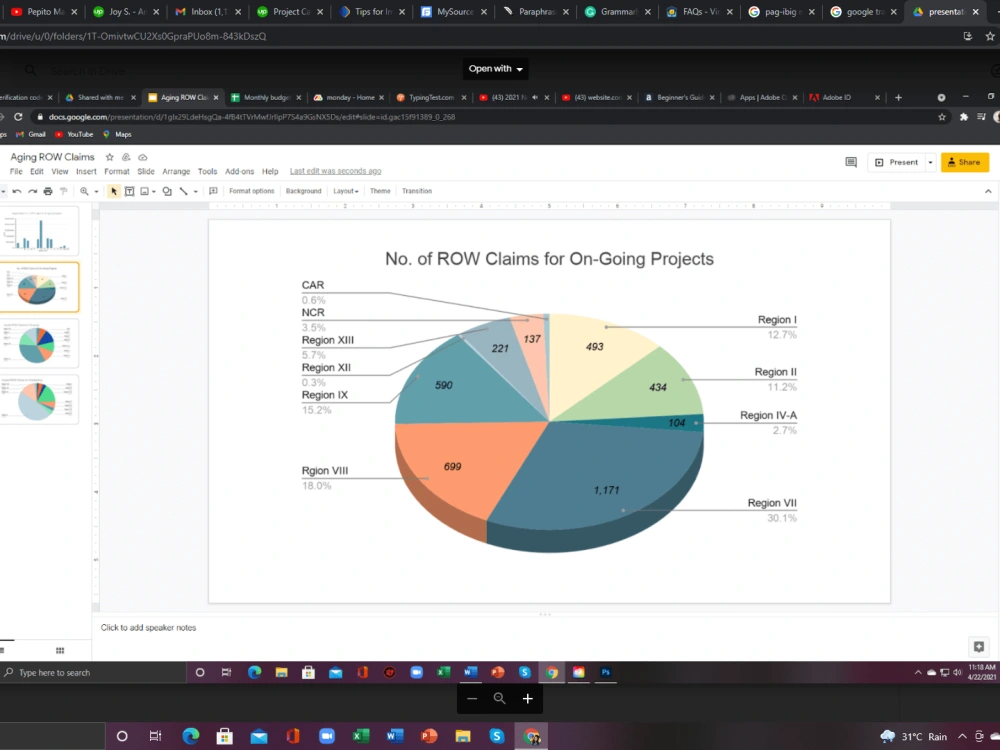Open the Present options dropdown arrow
Image resolution: width=1000 pixels, height=750 pixels.
click(x=930, y=163)
